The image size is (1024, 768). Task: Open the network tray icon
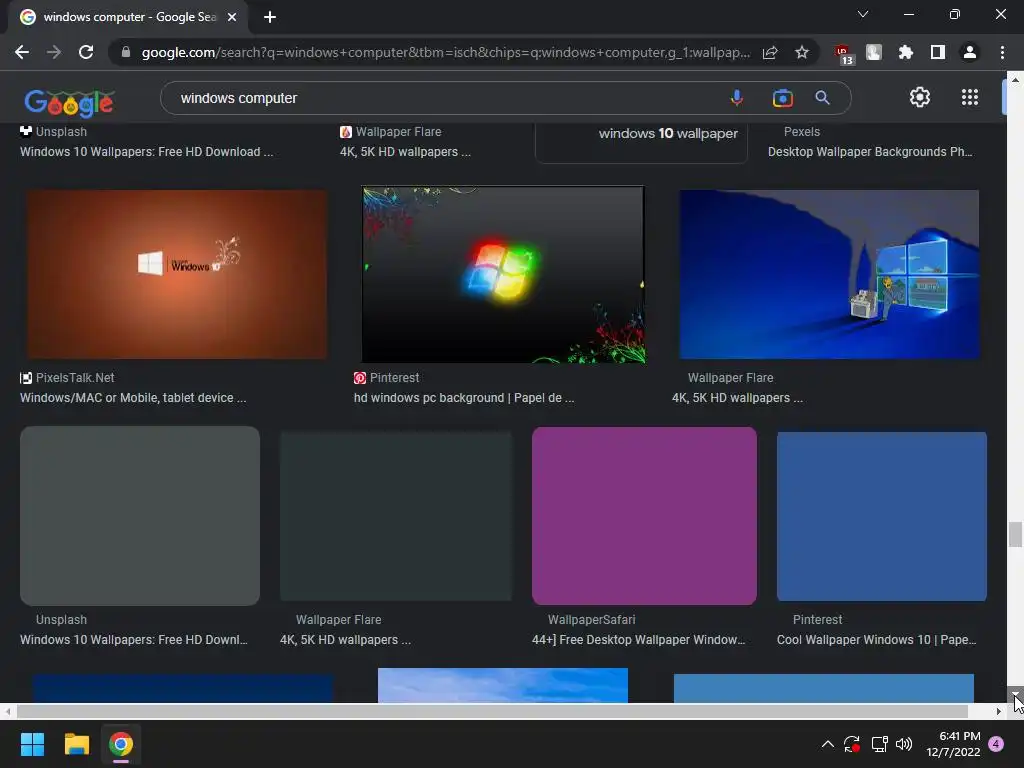879,744
